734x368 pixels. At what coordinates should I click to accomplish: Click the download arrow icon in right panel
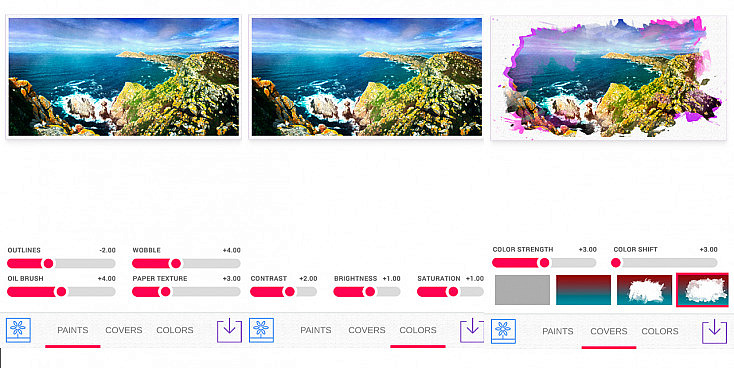(x=714, y=331)
